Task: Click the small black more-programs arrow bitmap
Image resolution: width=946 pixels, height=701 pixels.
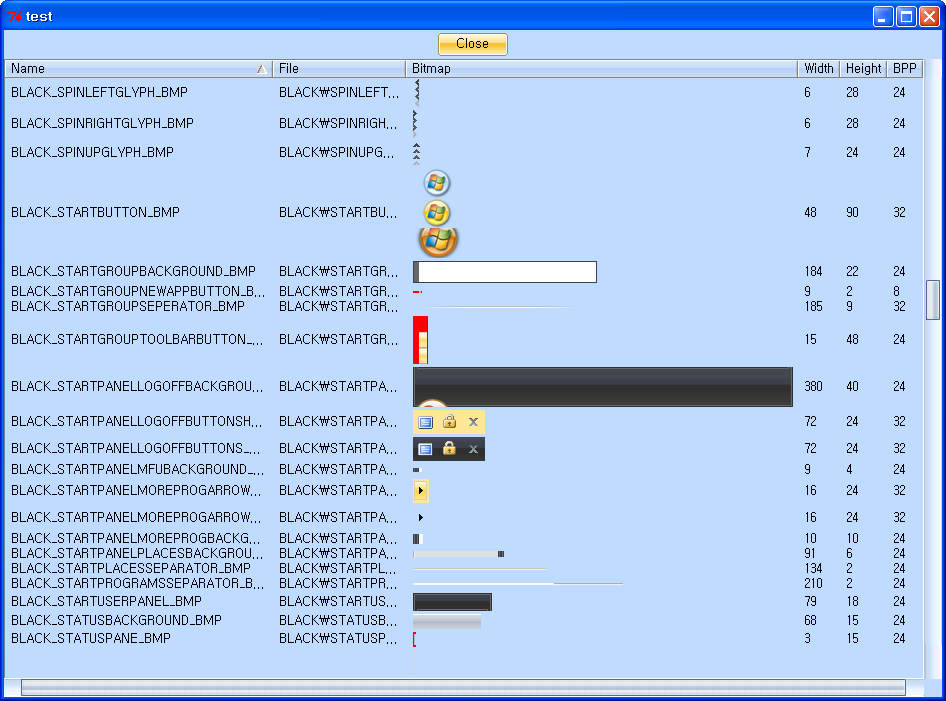Action: coord(421,518)
